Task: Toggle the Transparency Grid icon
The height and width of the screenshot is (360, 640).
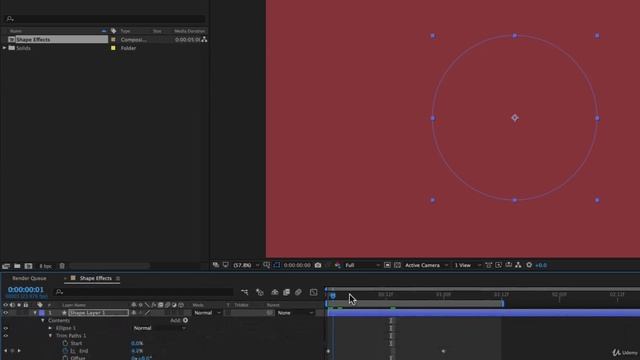Action: tap(397, 265)
